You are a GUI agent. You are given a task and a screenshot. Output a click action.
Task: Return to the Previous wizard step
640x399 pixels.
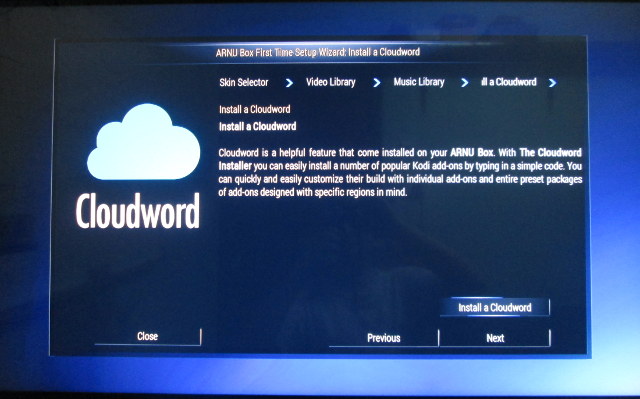point(384,338)
